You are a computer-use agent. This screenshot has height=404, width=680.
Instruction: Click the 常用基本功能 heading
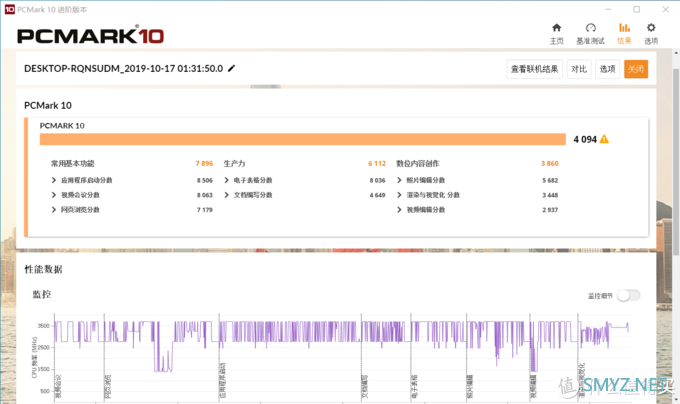tap(72, 163)
